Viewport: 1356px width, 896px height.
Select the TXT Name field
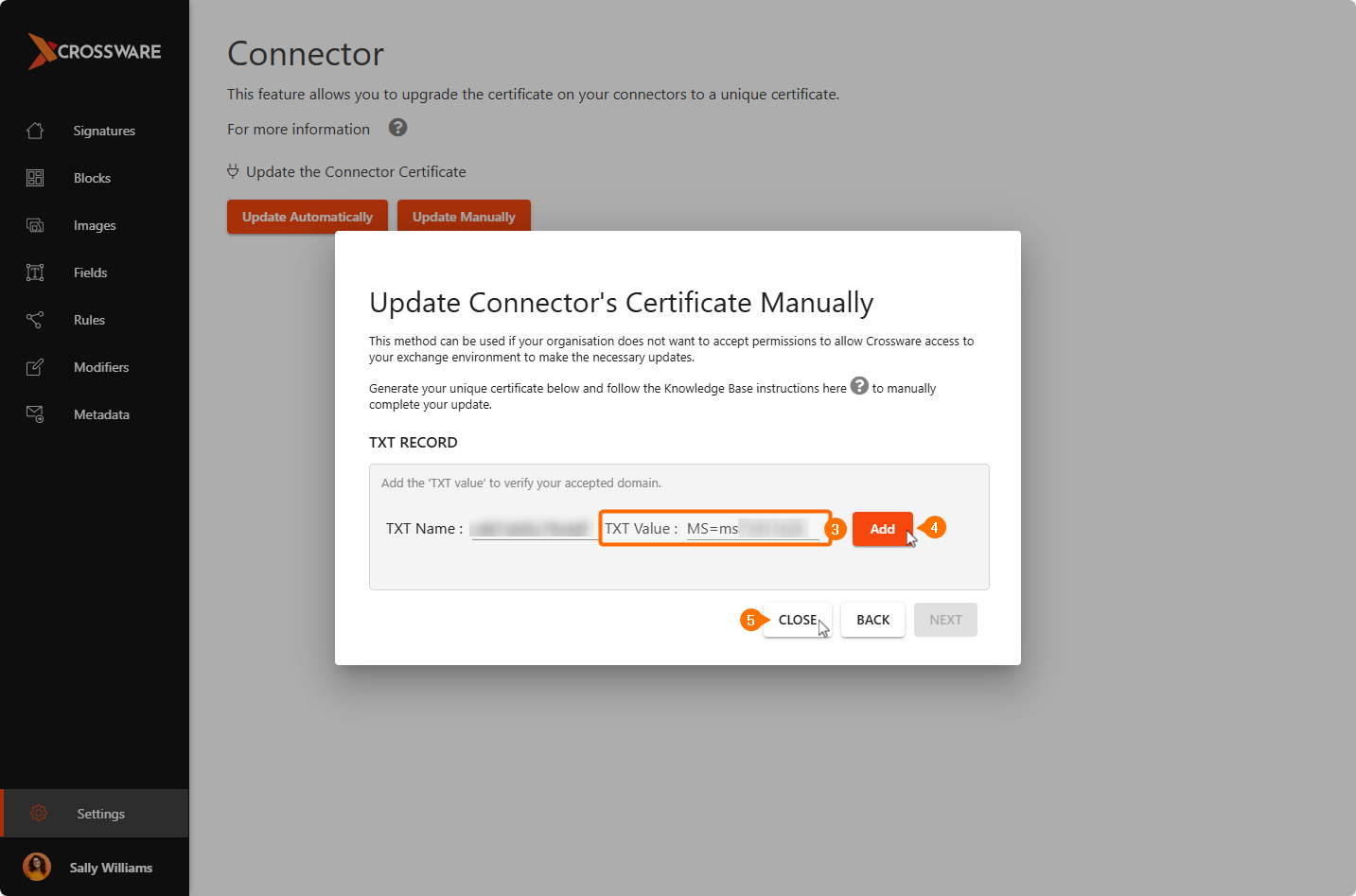coord(532,528)
